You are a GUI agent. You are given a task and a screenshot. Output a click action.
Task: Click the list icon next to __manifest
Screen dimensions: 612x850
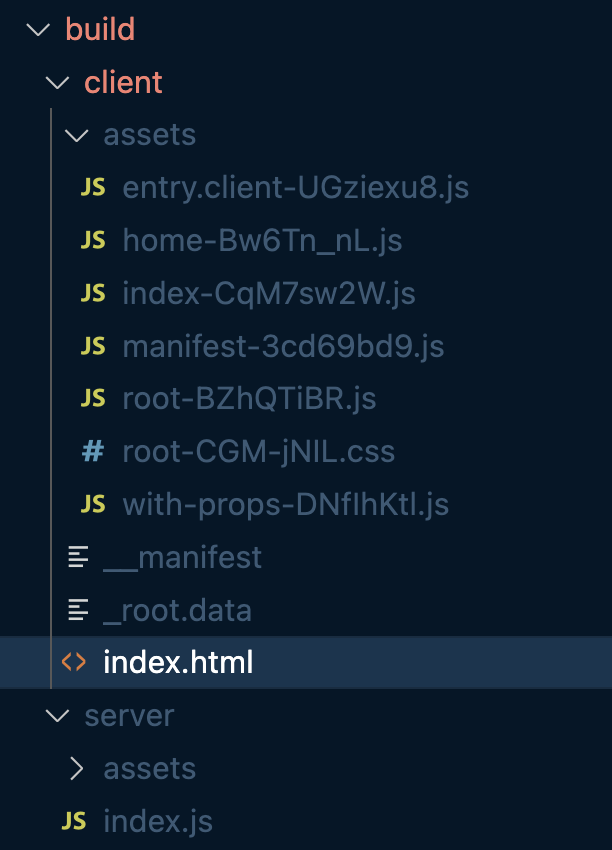pyautogui.click(x=78, y=557)
